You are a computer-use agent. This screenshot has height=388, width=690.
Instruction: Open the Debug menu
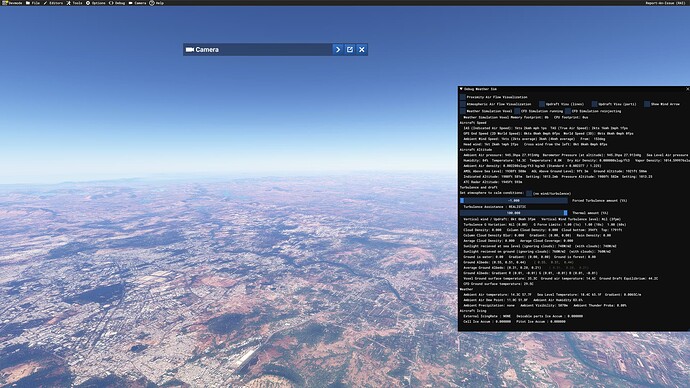[x=117, y=3]
